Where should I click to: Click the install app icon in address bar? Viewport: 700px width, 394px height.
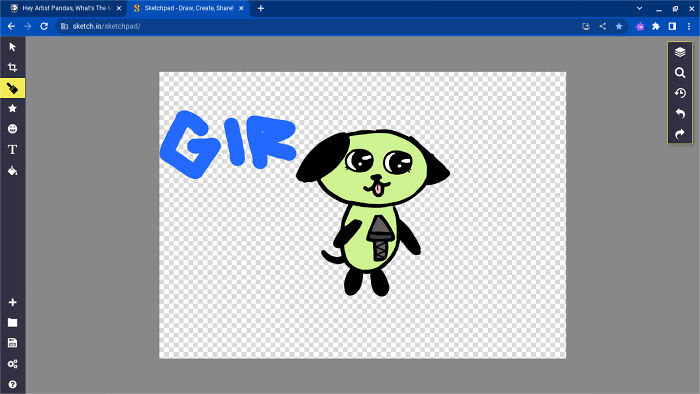586,26
